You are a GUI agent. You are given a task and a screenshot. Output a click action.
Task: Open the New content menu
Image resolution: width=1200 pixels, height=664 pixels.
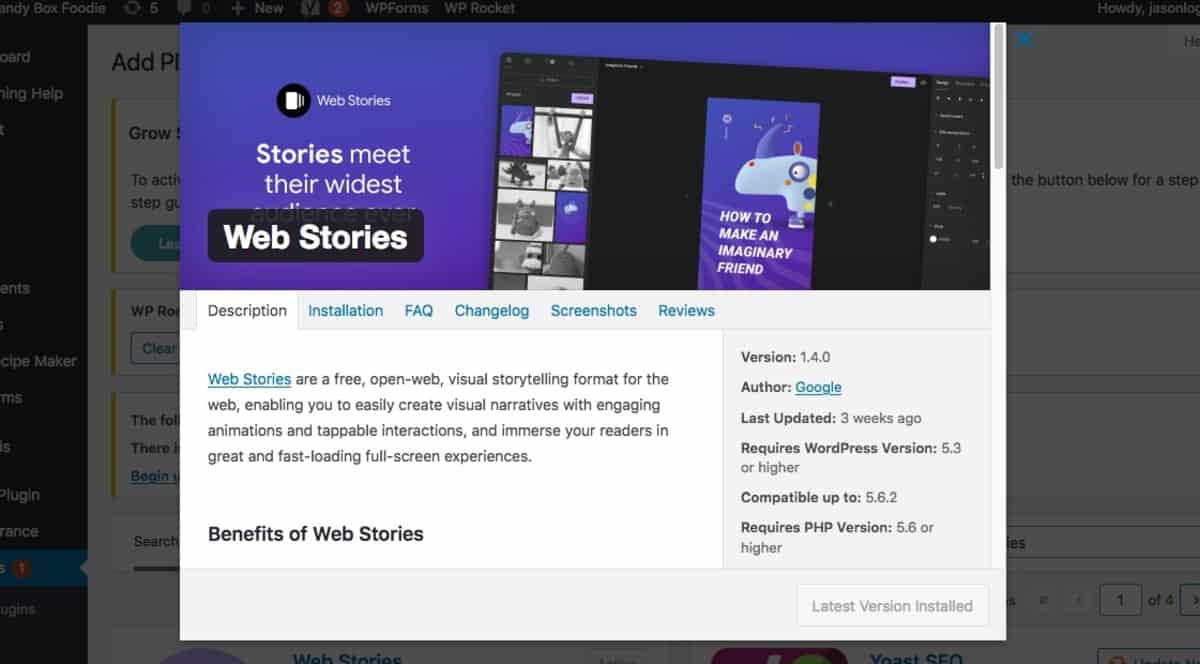point(257,8)
